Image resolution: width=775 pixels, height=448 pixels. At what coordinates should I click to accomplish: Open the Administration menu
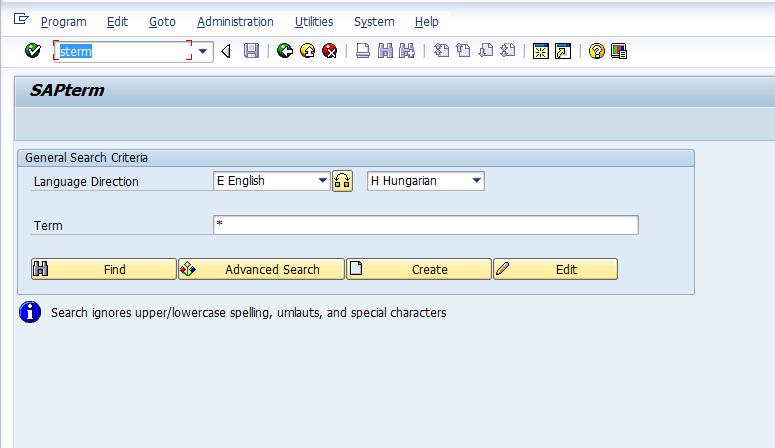(x=235, y=22)
